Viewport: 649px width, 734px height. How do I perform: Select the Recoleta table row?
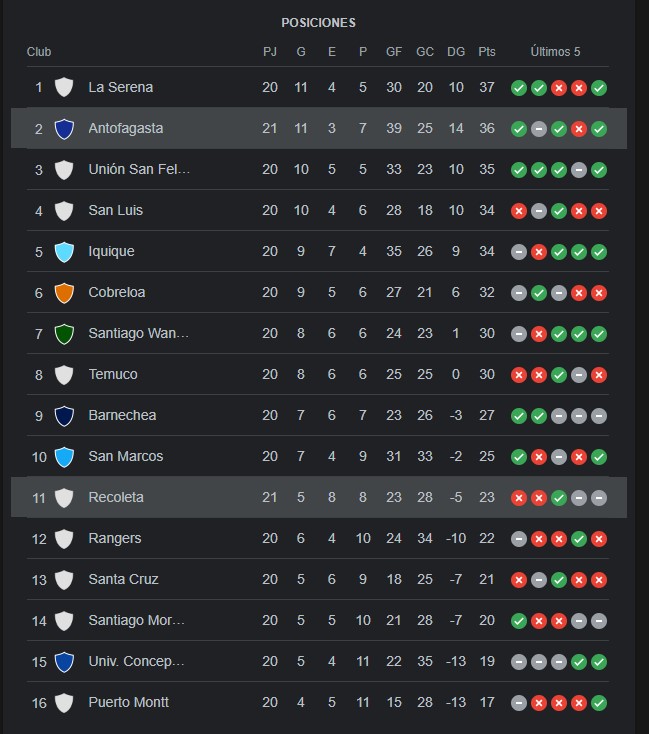(x=319, y=497)
